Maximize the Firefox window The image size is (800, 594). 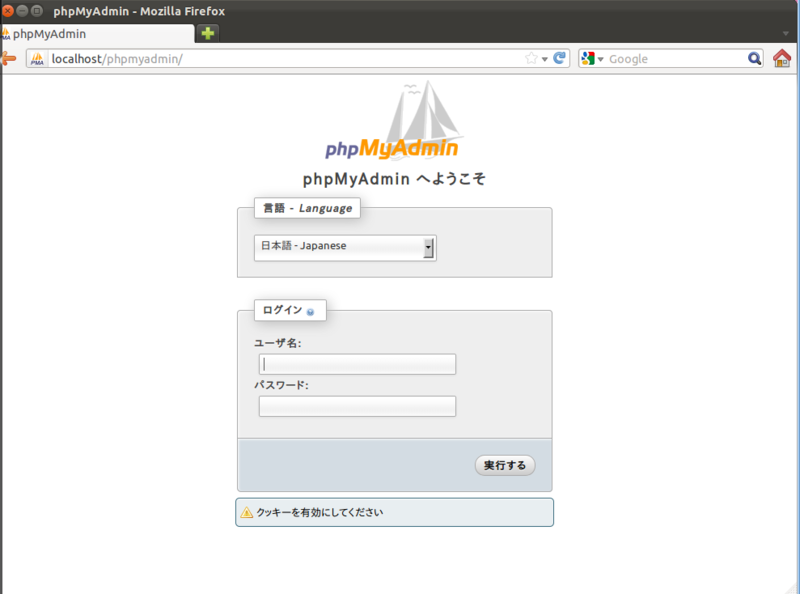37,11
